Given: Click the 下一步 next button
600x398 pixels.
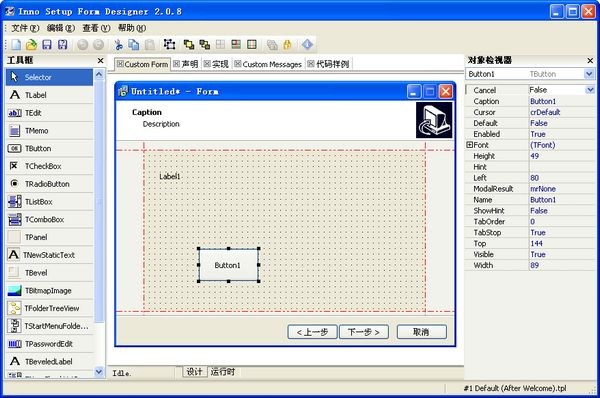Looking at the screenshot, I should [364, 332].
